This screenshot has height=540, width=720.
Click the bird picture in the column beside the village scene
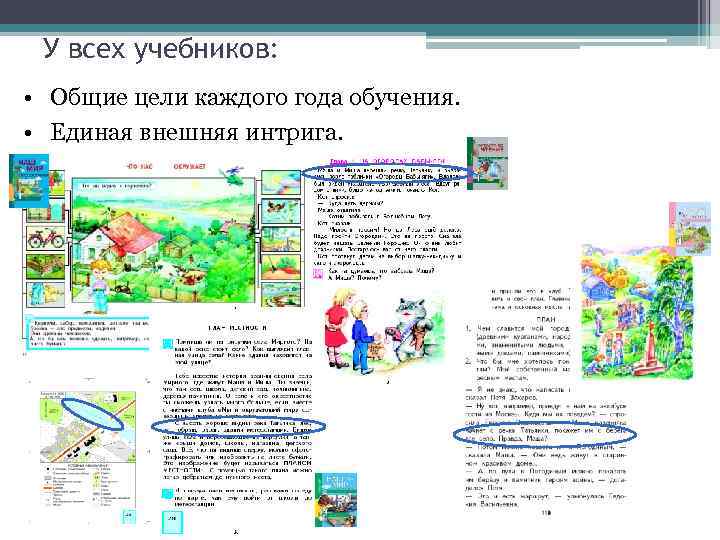[x=281, y=211]
